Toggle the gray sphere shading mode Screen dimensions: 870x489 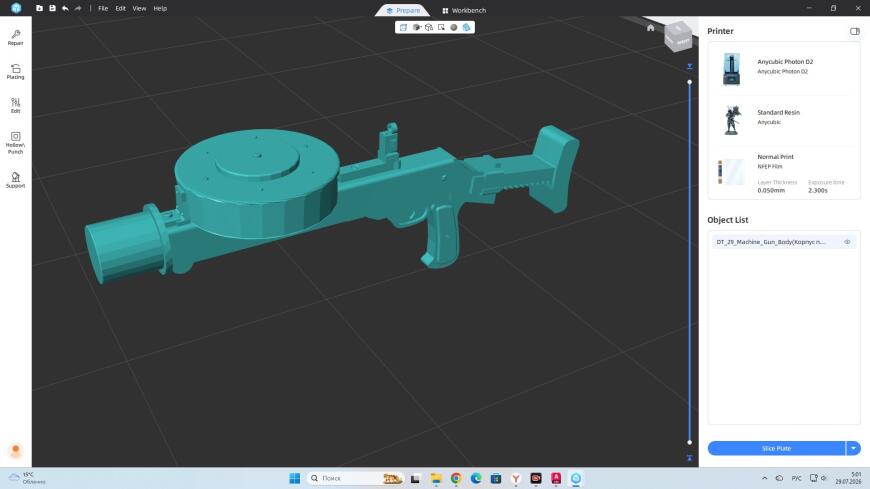pos(454,27)
